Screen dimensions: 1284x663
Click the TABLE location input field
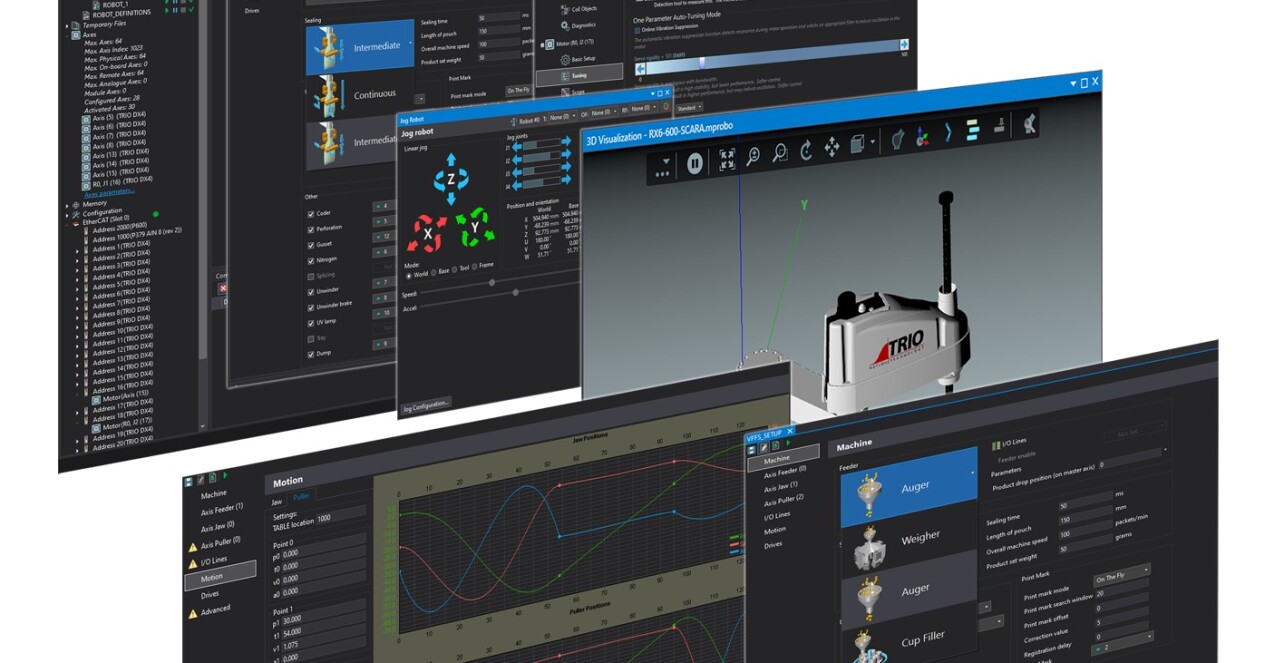pyautogui.click(x=341, y=513)
